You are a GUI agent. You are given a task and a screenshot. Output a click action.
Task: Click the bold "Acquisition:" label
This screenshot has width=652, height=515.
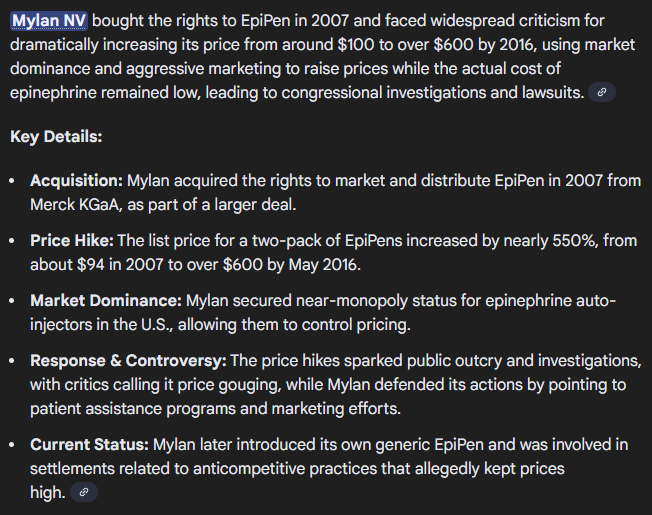pyautogui.click(x=76, y=180)
